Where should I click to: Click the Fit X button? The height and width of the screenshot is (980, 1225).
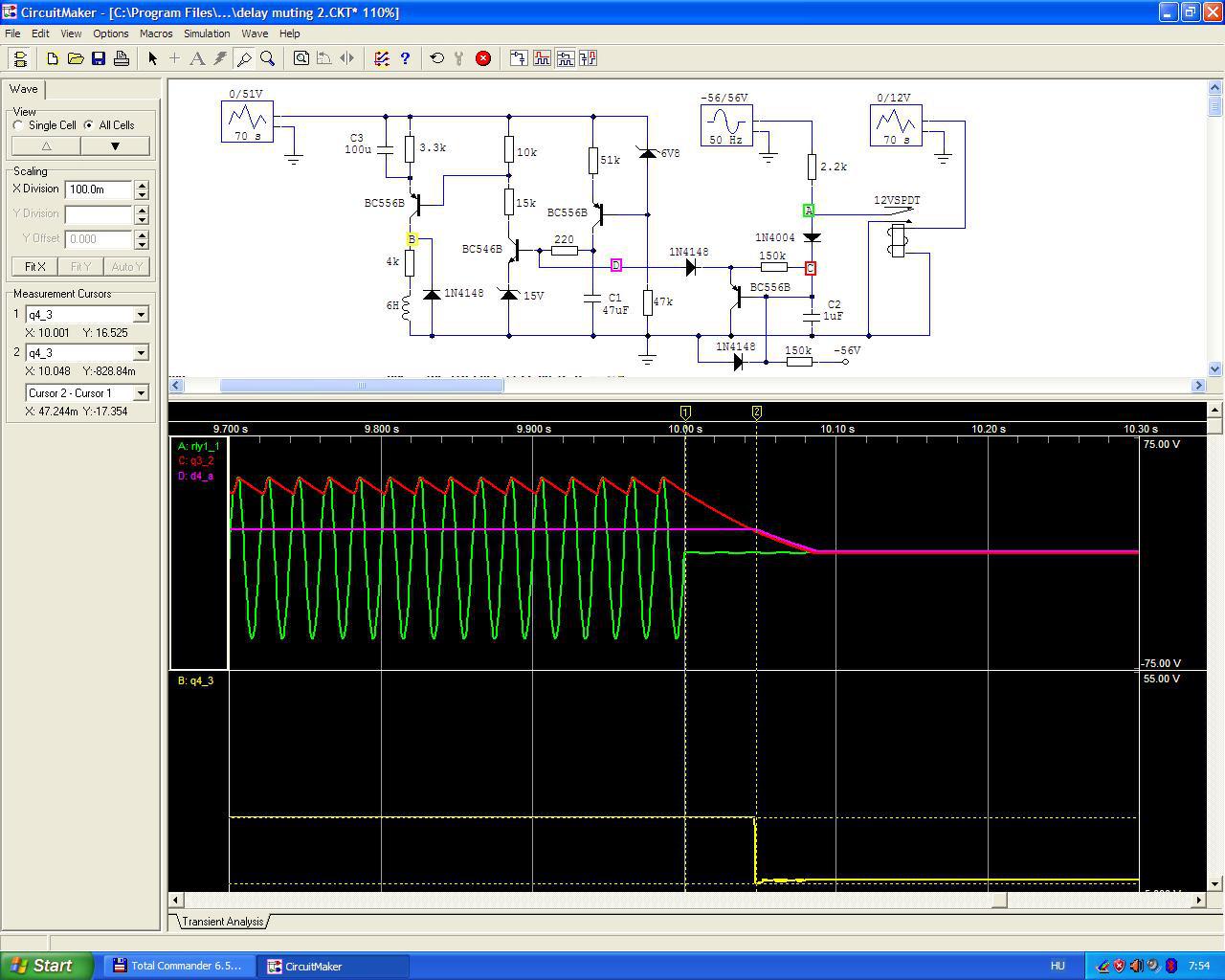pos(34,267)
